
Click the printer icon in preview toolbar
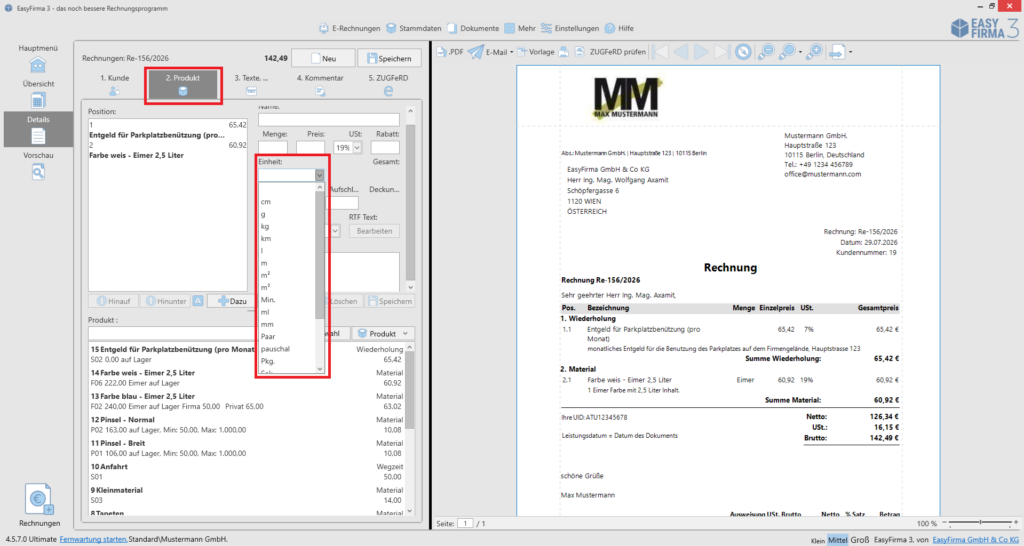[564, 52]
